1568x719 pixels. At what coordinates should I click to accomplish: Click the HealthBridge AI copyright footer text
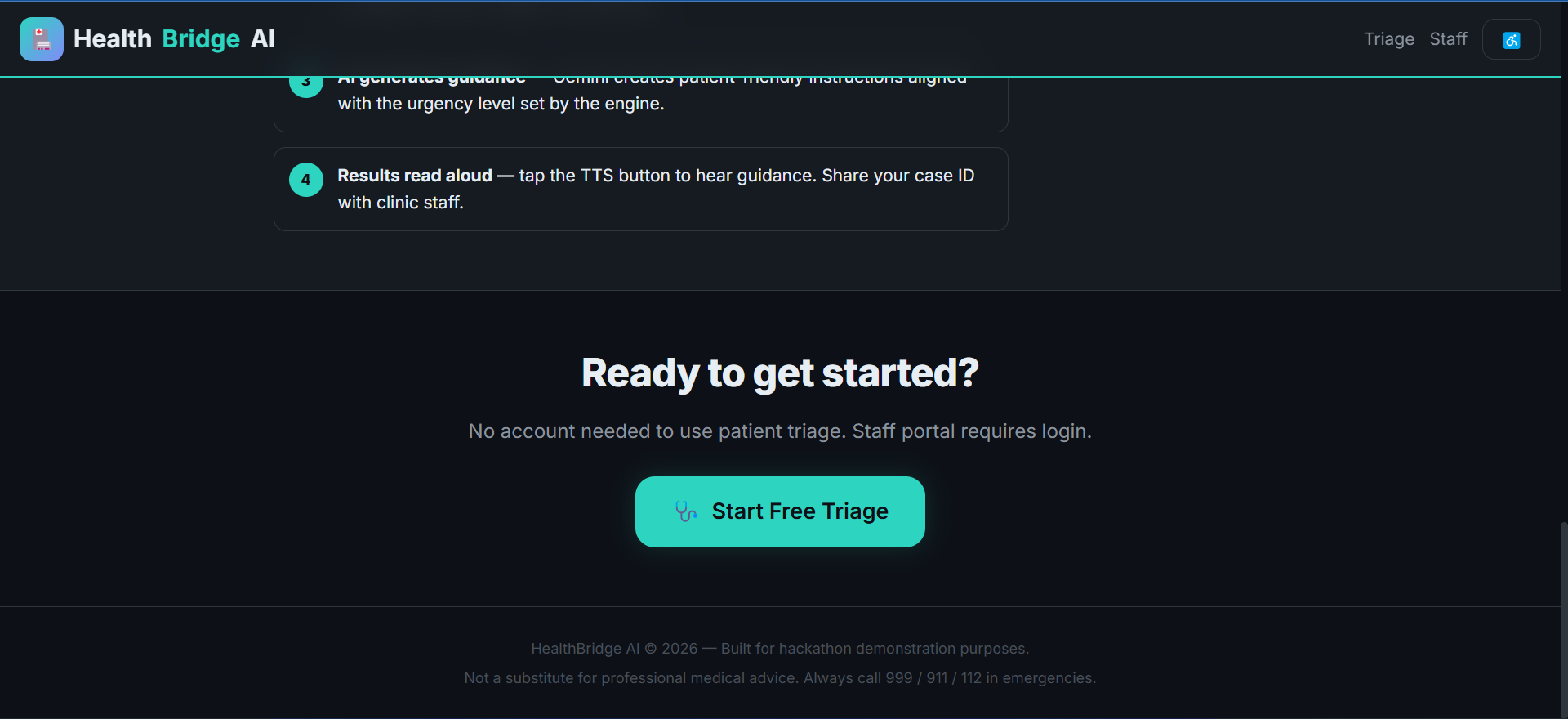pyautogui.click(x=780, y=649)
